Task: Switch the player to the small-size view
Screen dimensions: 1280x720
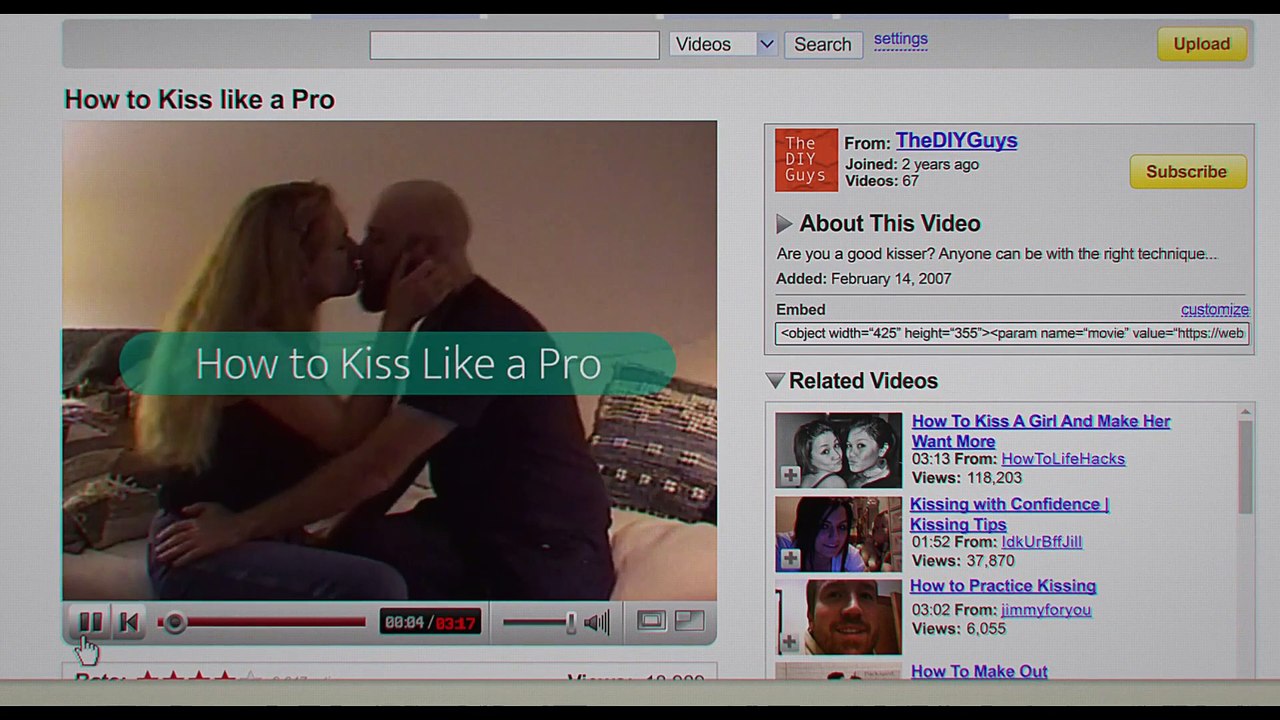Action: 651,621
